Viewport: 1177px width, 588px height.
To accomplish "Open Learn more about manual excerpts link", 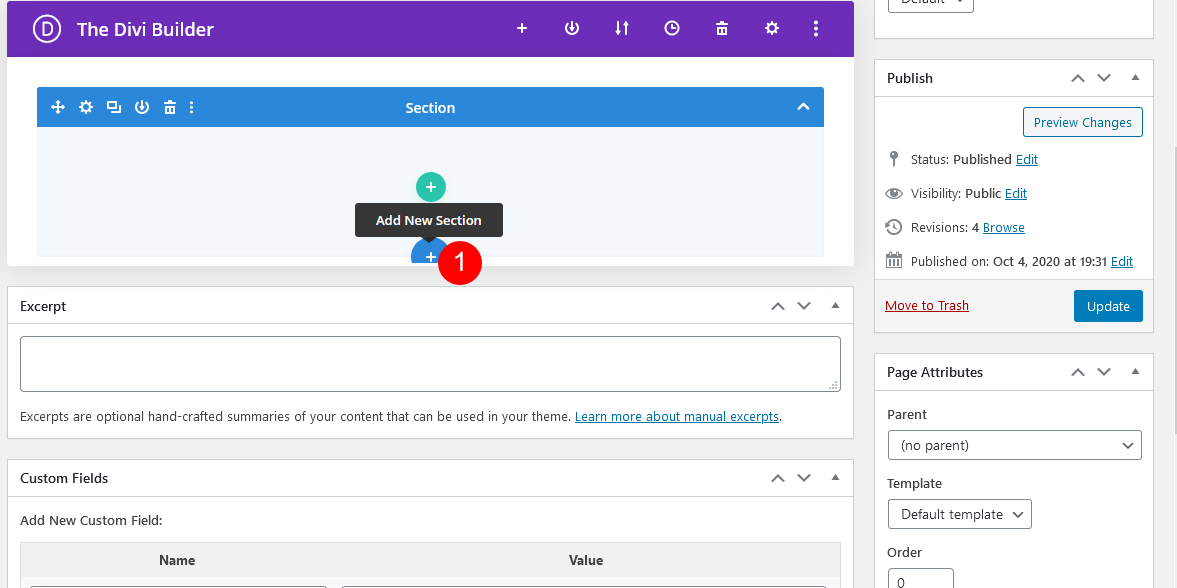I will (677, 416).
